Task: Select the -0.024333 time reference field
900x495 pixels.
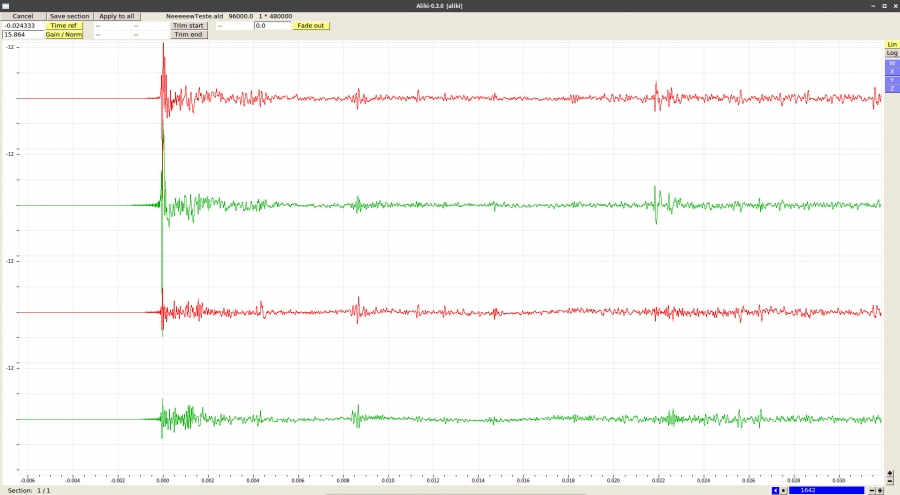Action: pos(23,25)
